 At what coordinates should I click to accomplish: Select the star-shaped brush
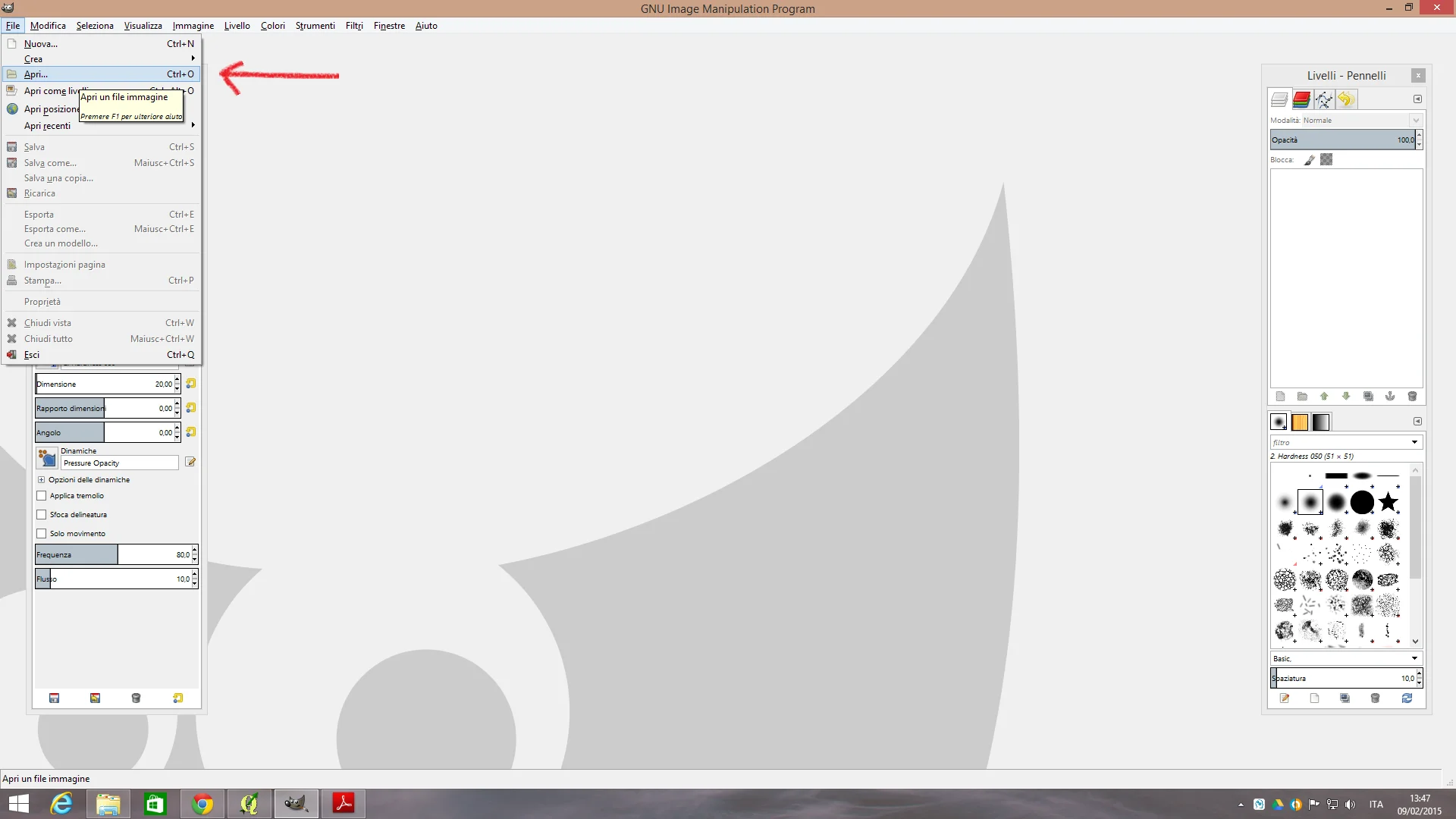pyautogui.click(x=1389, y=502)
